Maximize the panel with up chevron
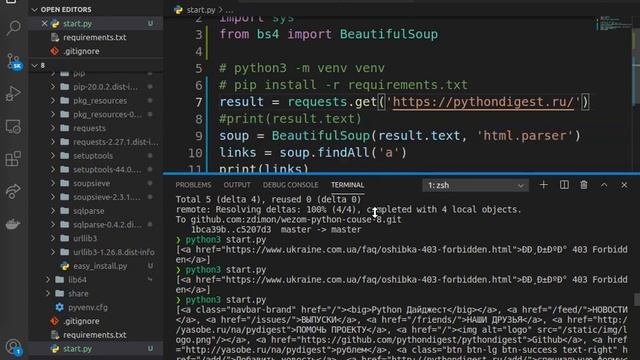 [604, 185]
